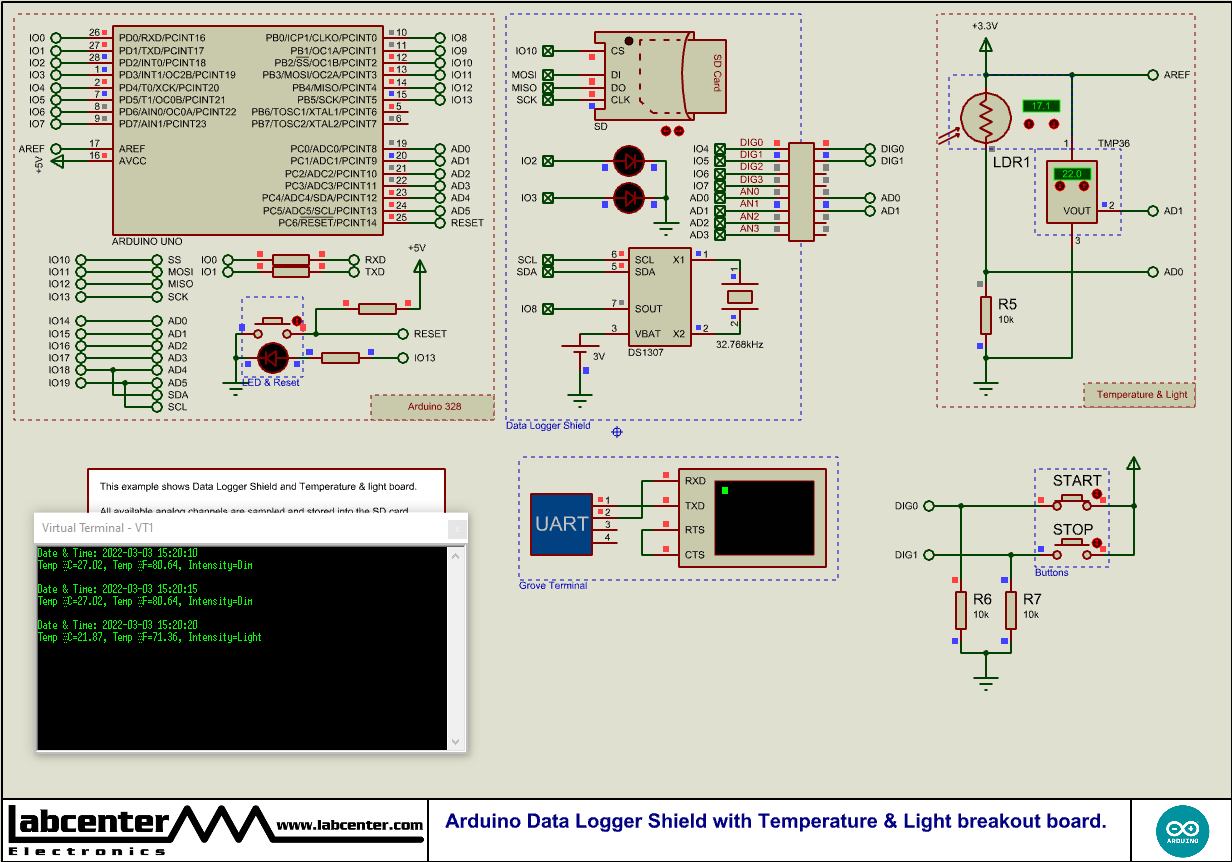Screen dimensions: 1232x862
Task: Click the LDR1 photoresistor symbol
Action: point(985,118)
